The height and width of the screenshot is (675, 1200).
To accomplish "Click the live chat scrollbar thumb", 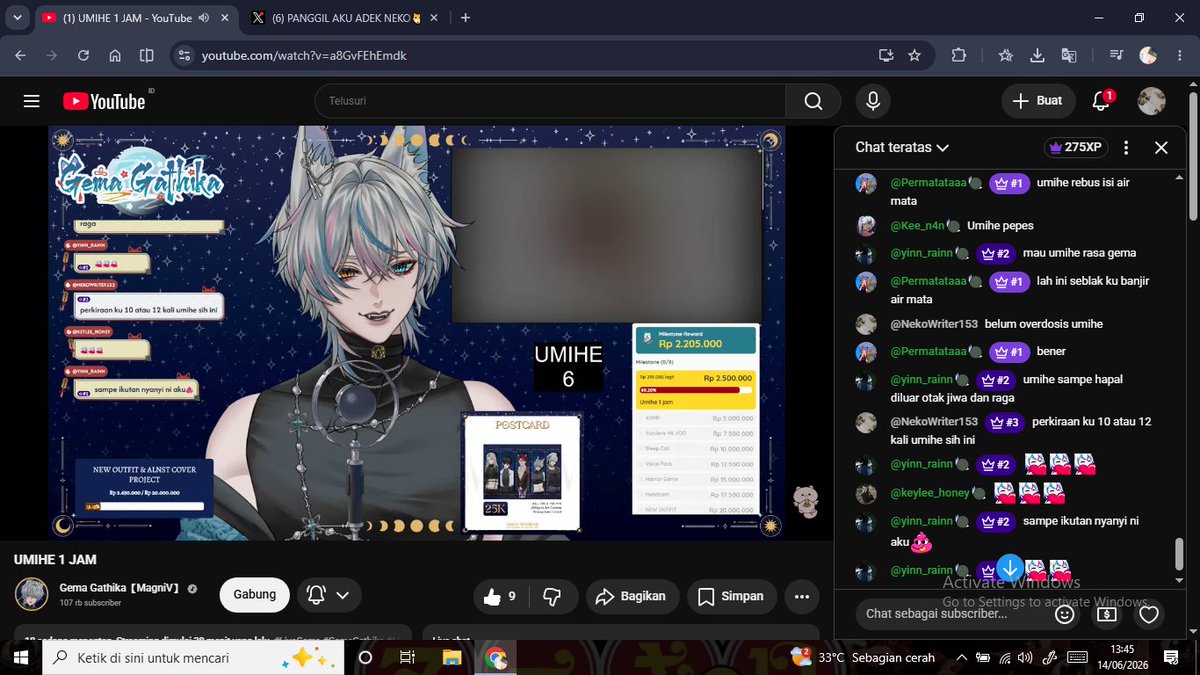I will coord(1179,554).
